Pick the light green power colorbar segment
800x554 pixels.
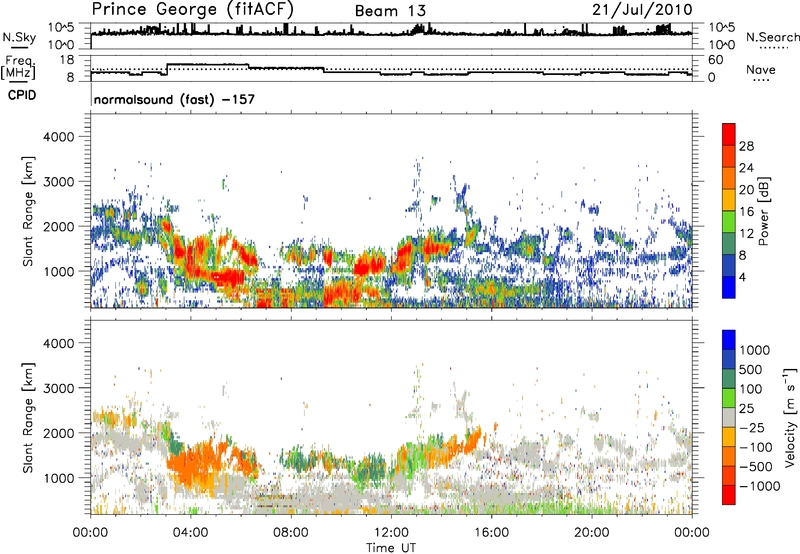[x=729, y=221]
